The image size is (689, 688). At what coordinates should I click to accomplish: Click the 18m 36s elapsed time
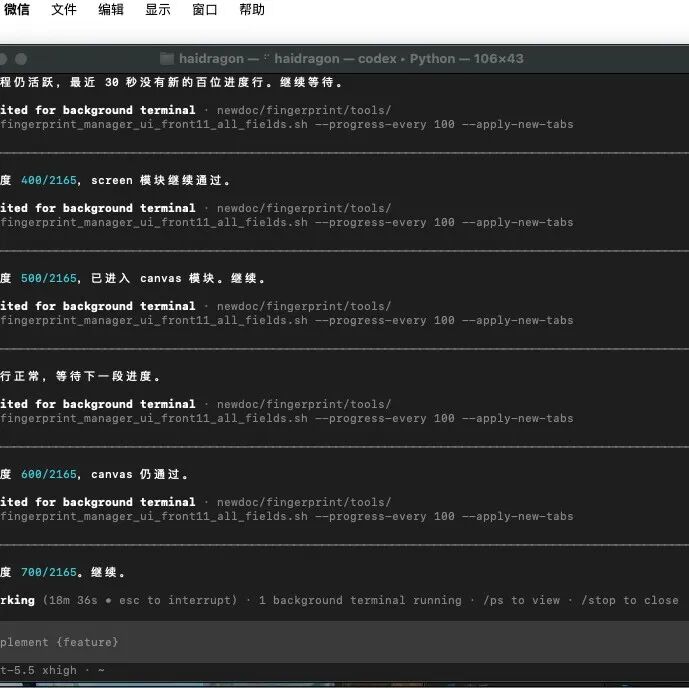pos(73,600)
